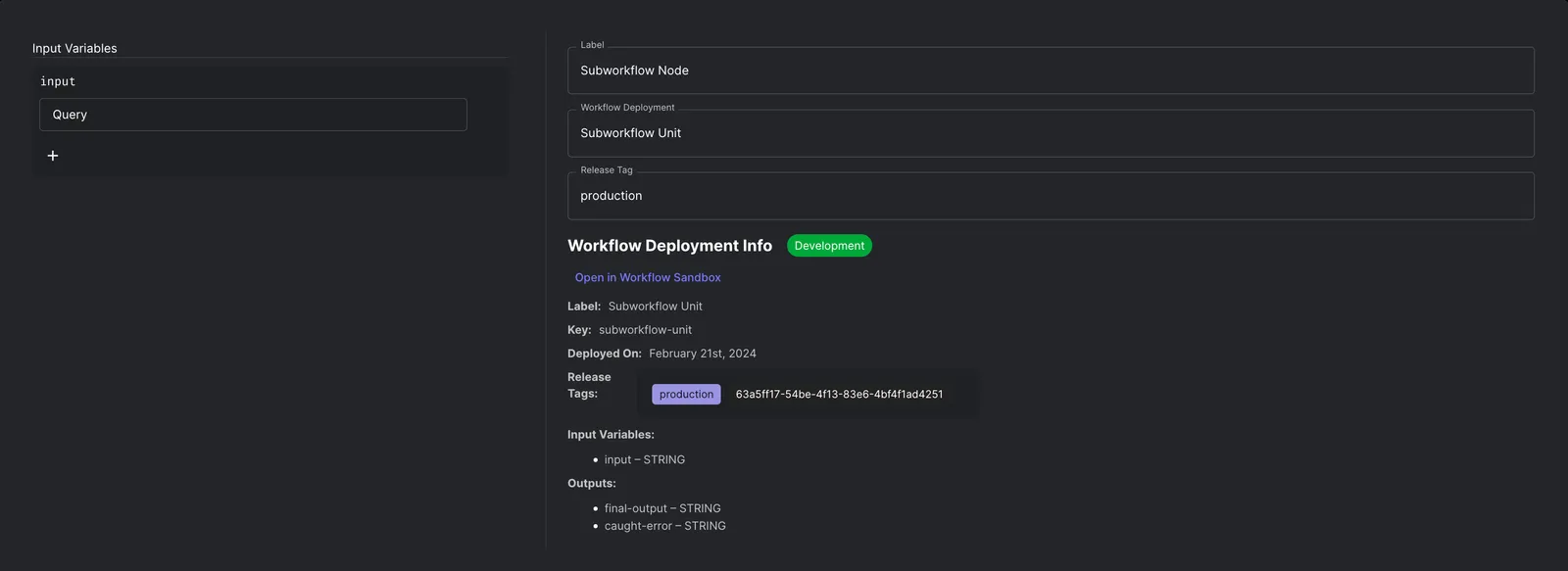
Task: Select release ID 63a5ff17-54be-4f13-83e6-4bf4f1ad4251
Action: 839,394
